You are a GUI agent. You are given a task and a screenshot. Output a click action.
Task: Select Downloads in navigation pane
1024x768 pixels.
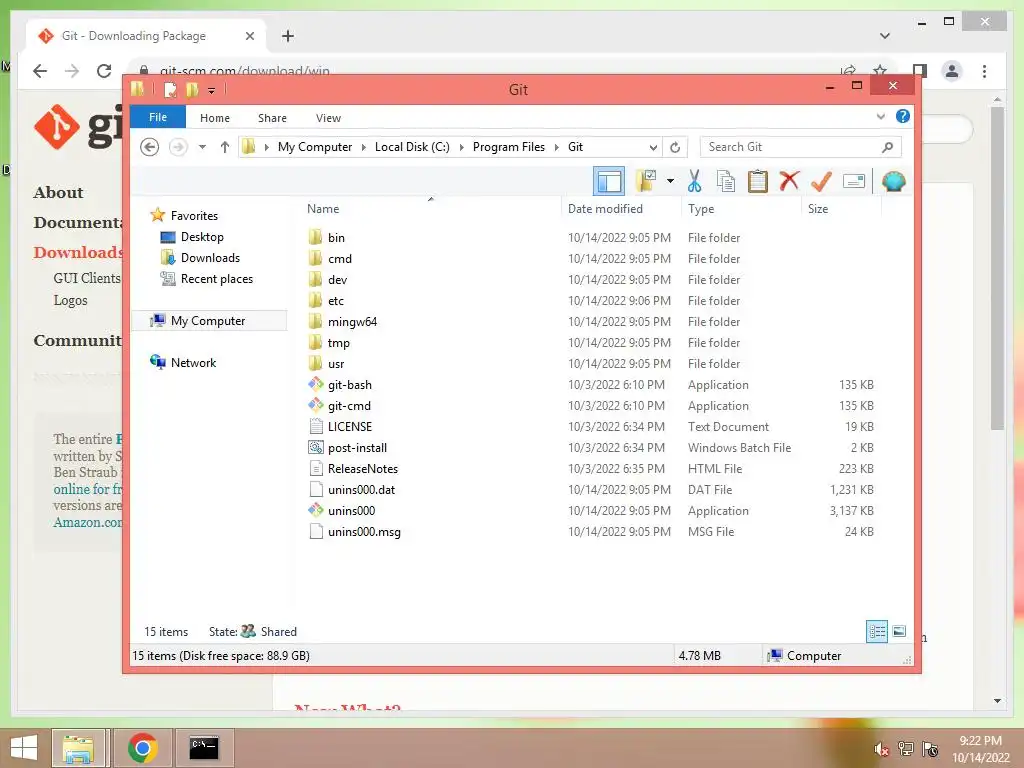tap(210, 257)
